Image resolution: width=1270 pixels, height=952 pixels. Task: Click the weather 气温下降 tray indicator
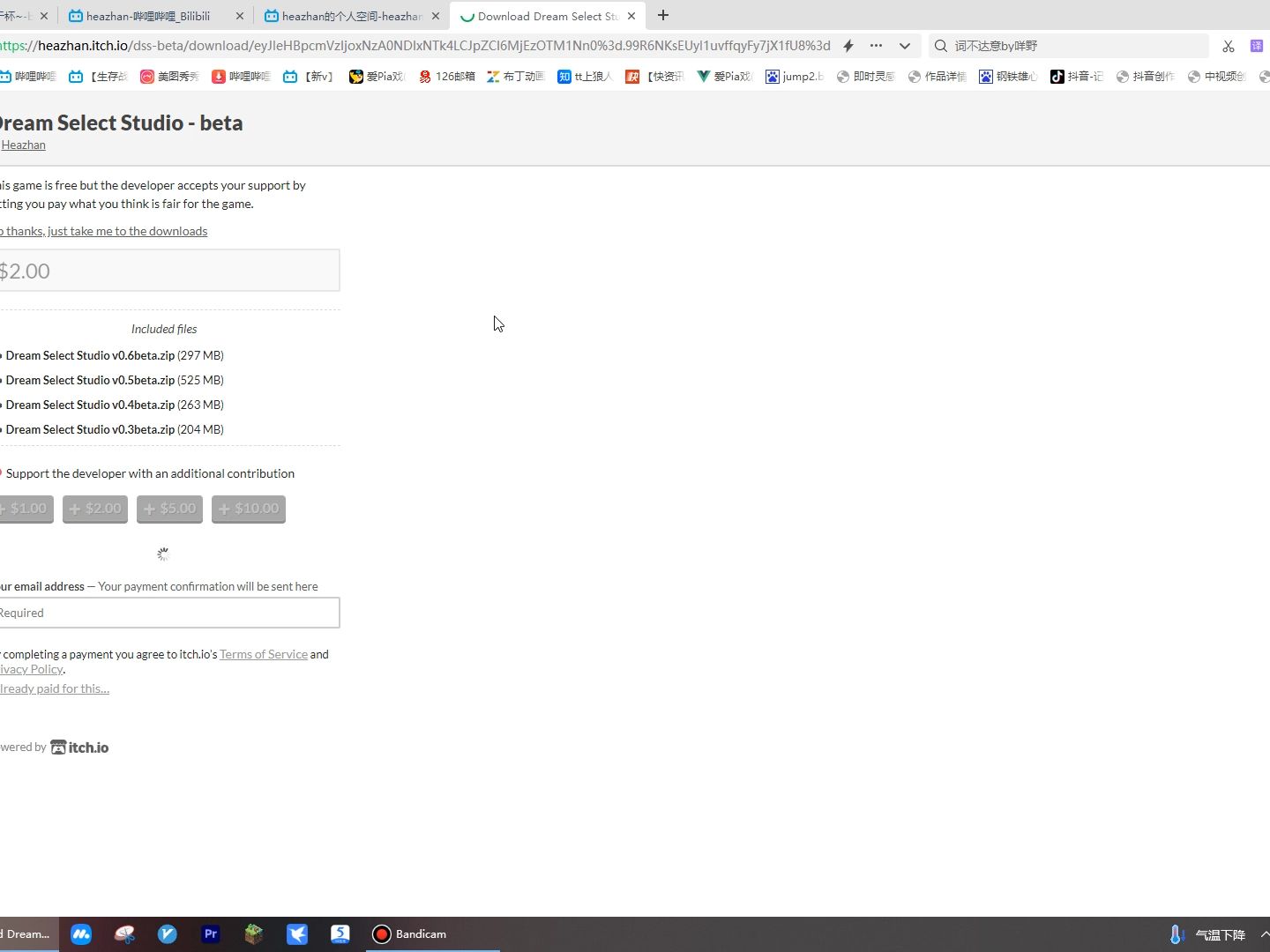pyautogui.click(x=1207, y=934)
